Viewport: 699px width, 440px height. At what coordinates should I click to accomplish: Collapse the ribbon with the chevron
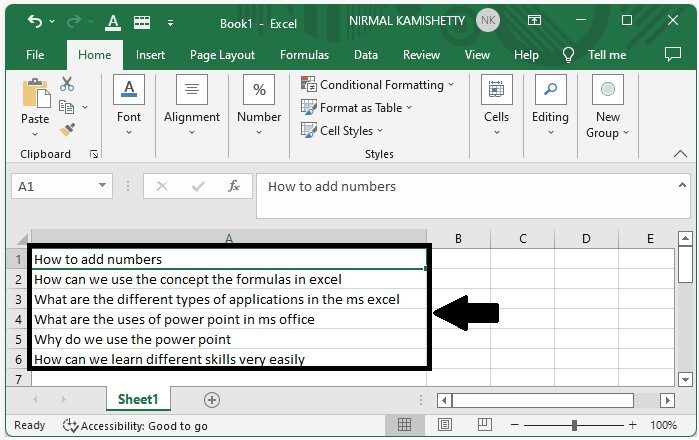coord(680,154)
